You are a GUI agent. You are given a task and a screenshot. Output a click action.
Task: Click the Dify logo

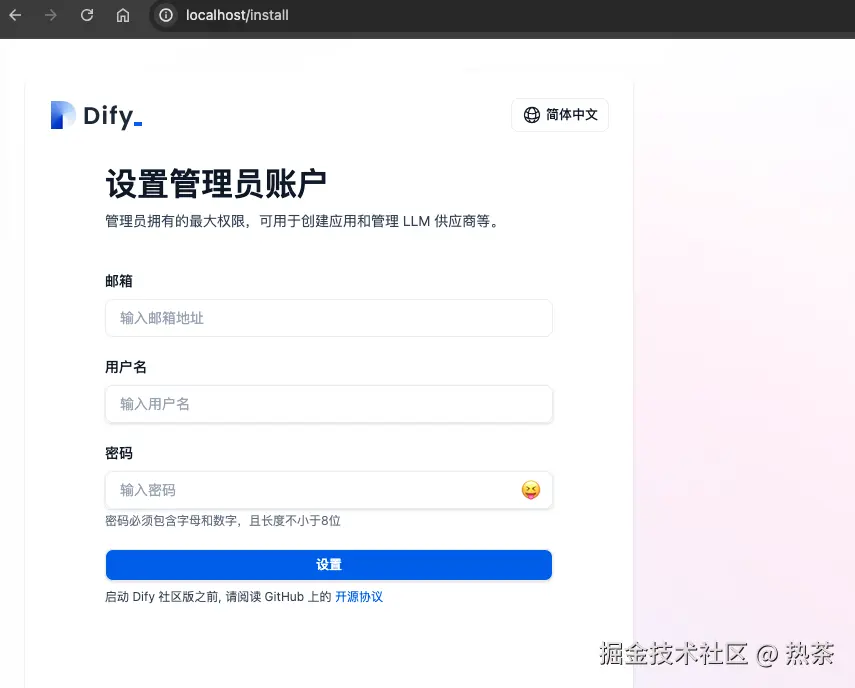(97, 116)
